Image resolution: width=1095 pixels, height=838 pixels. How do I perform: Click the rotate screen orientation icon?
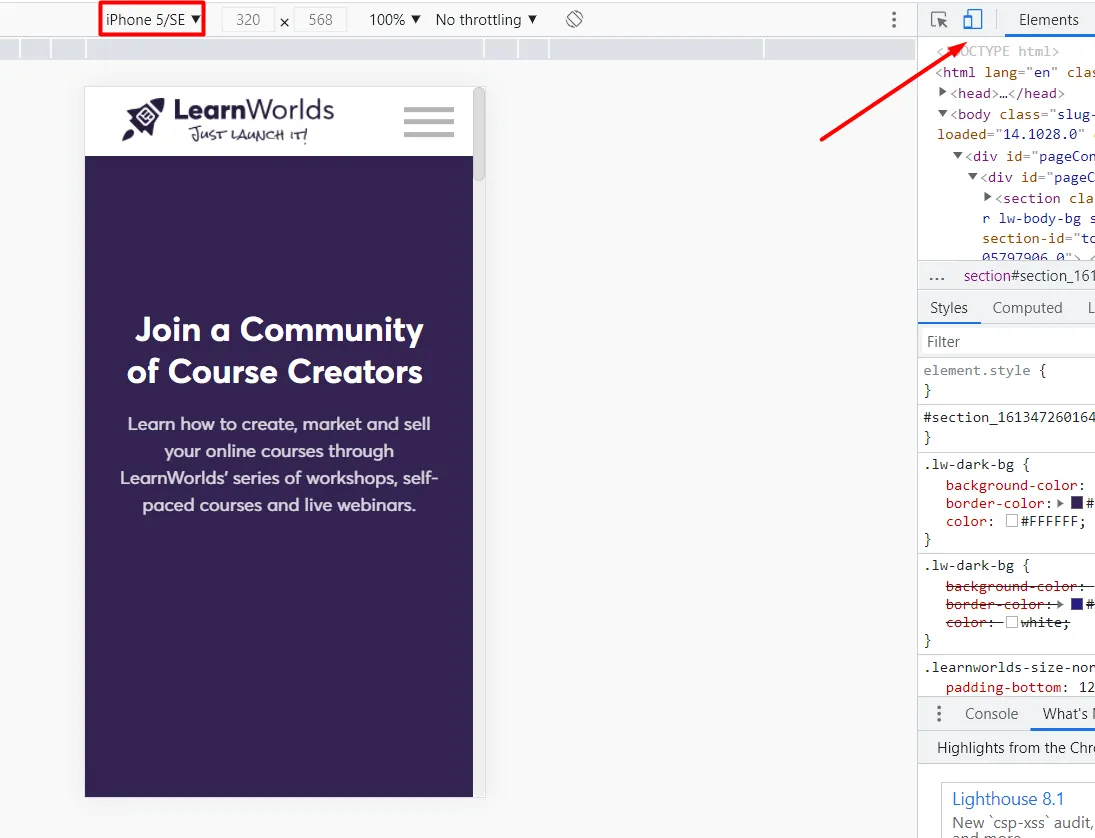pos(574,20)
